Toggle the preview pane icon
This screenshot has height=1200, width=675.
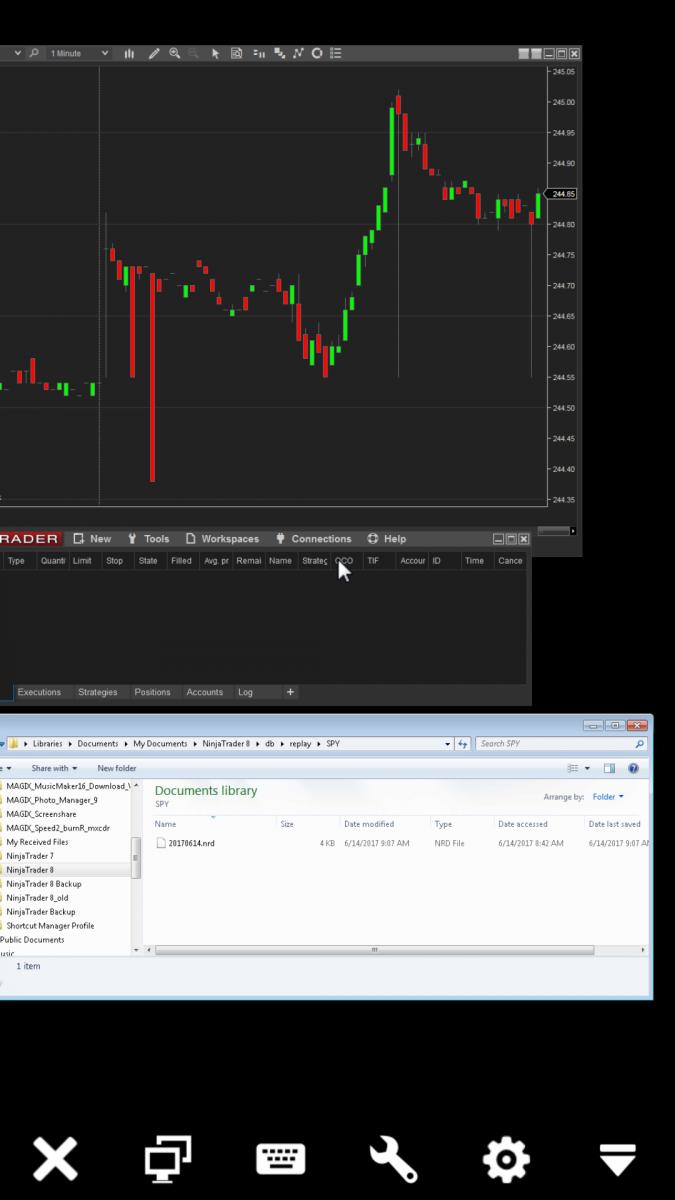[x=609, y=768]
